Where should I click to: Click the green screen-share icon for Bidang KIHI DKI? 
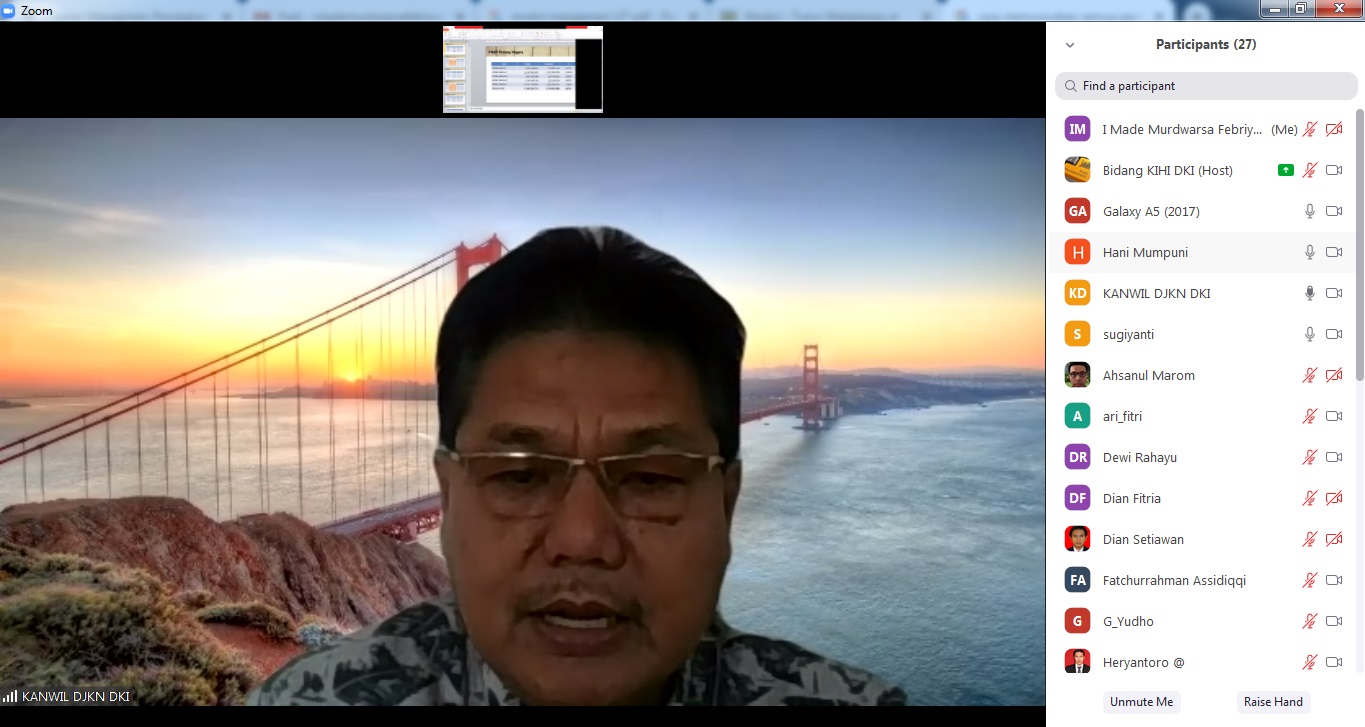coord(1285,170)
